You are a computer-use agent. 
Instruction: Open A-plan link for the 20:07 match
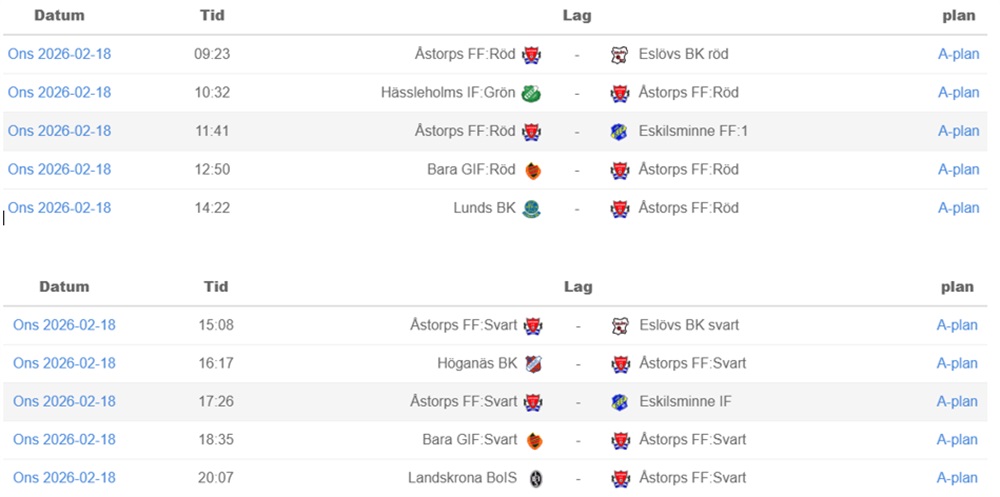pyautogui.click(x=957, y=477)
